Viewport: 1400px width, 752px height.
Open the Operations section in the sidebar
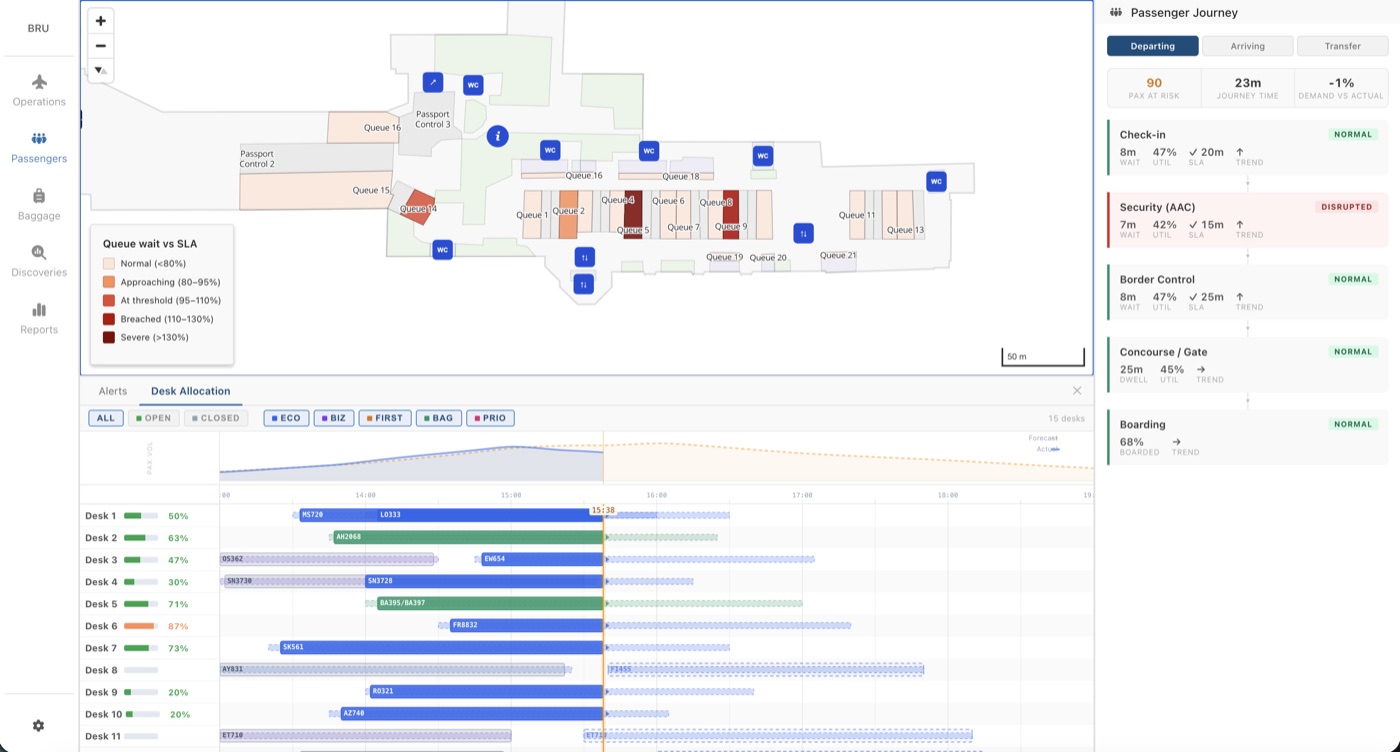(39, 90)
